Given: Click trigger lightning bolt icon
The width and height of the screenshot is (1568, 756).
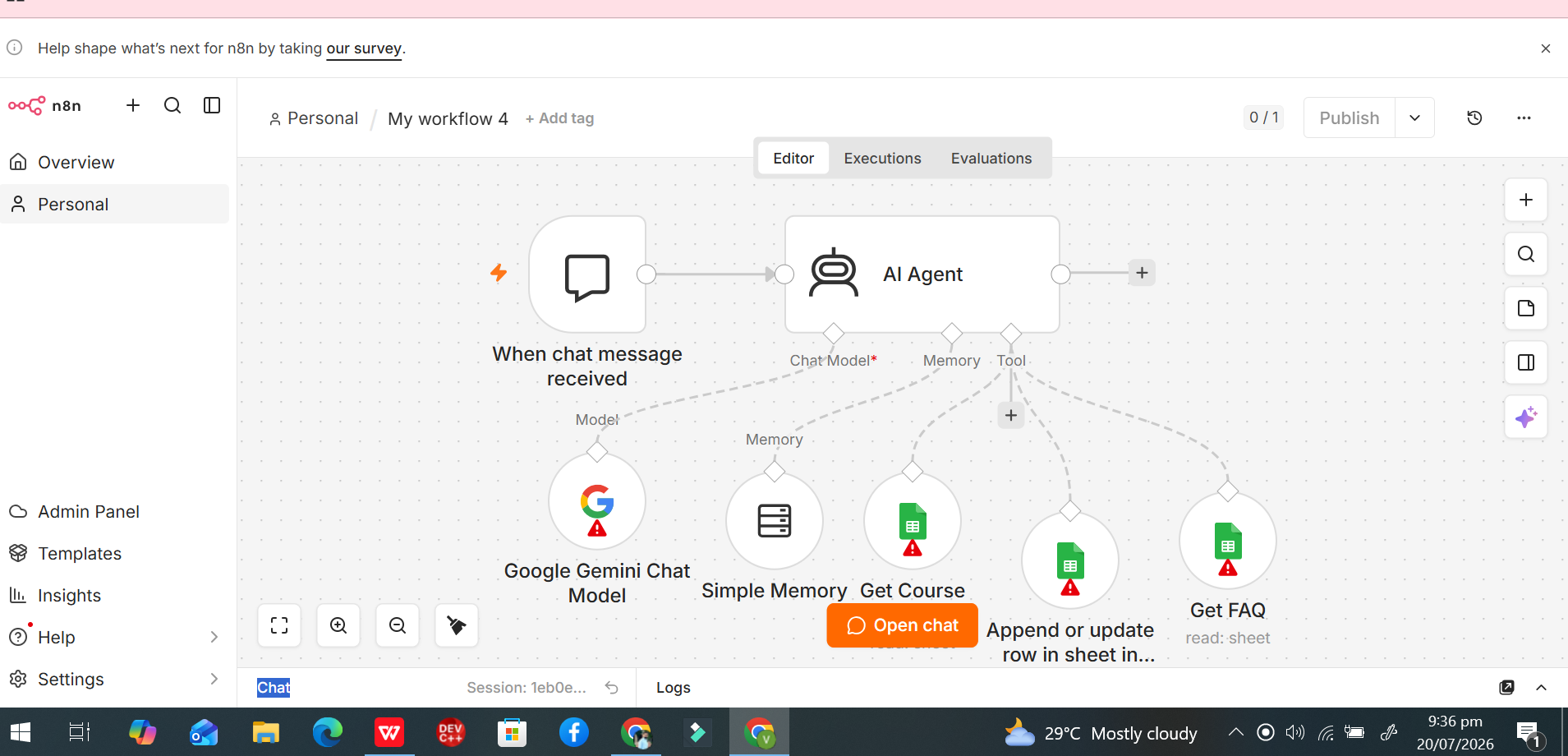Looking at the screenshot, I should click(x=499, y=273).
